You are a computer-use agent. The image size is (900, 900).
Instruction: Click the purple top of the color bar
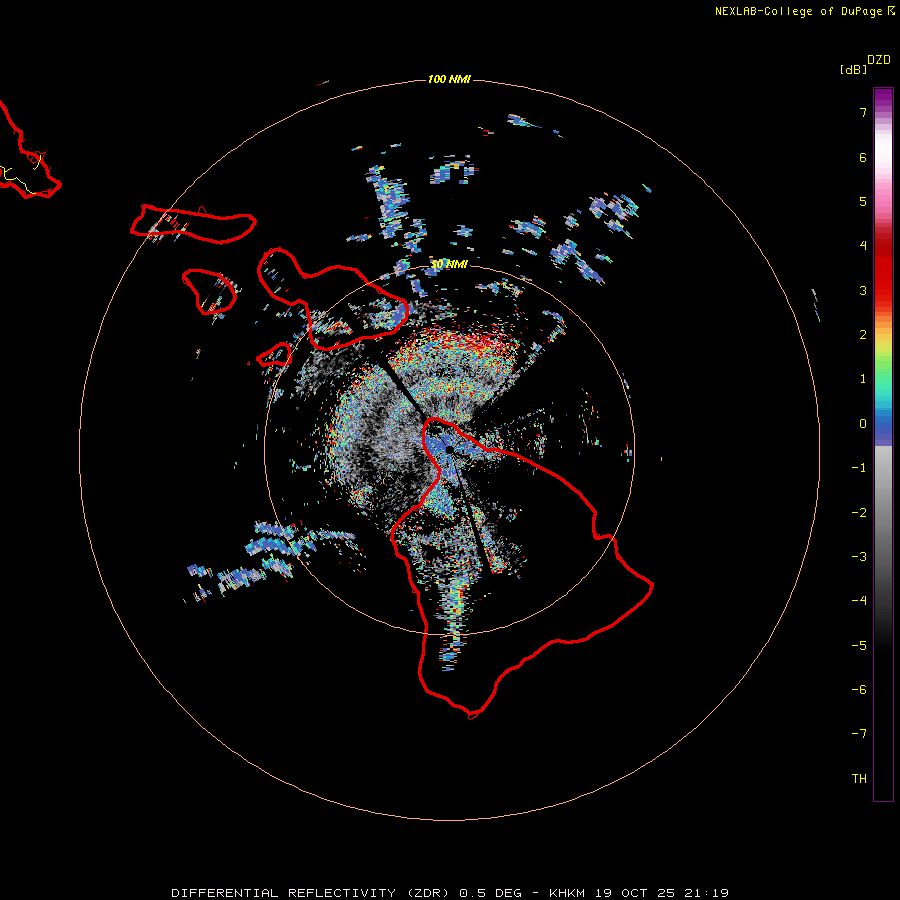(x=883, y=96)
